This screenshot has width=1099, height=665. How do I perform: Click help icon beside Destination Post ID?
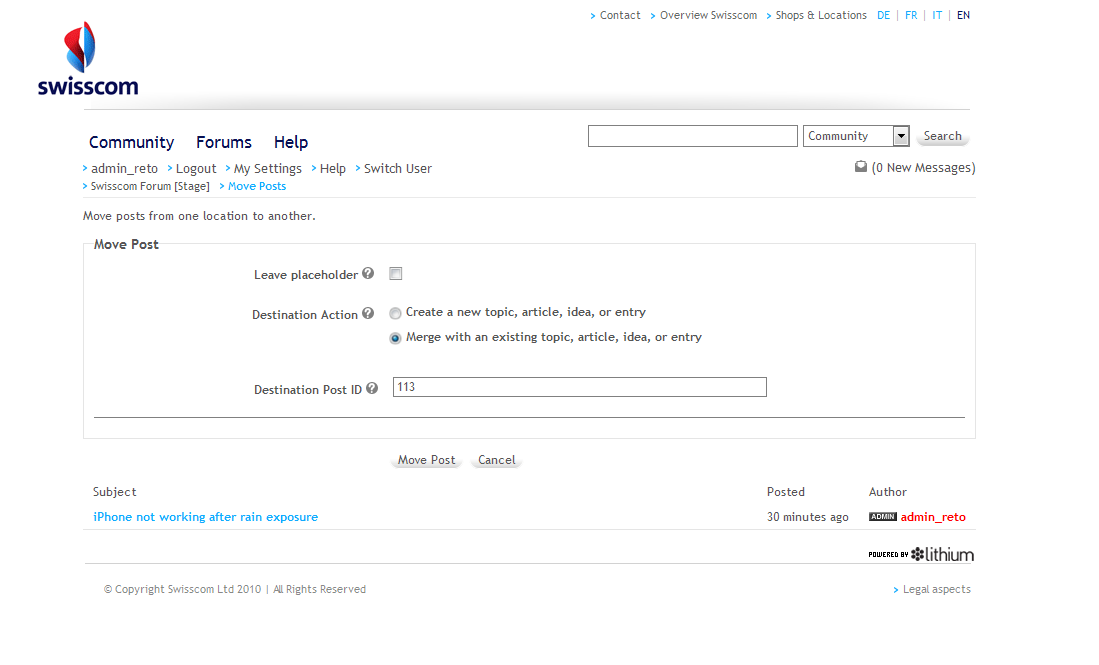point(372,389)
